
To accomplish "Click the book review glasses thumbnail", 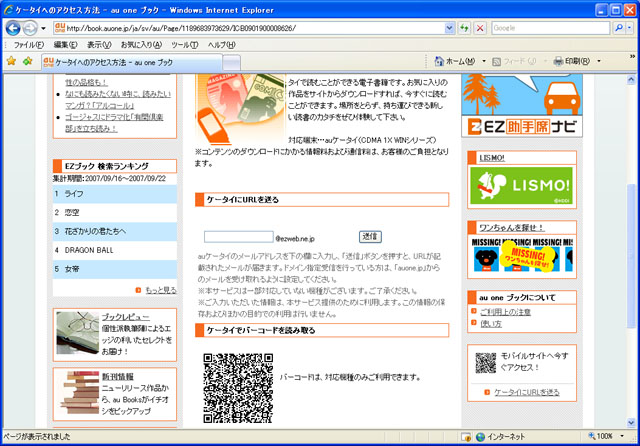I will point(78,333).
